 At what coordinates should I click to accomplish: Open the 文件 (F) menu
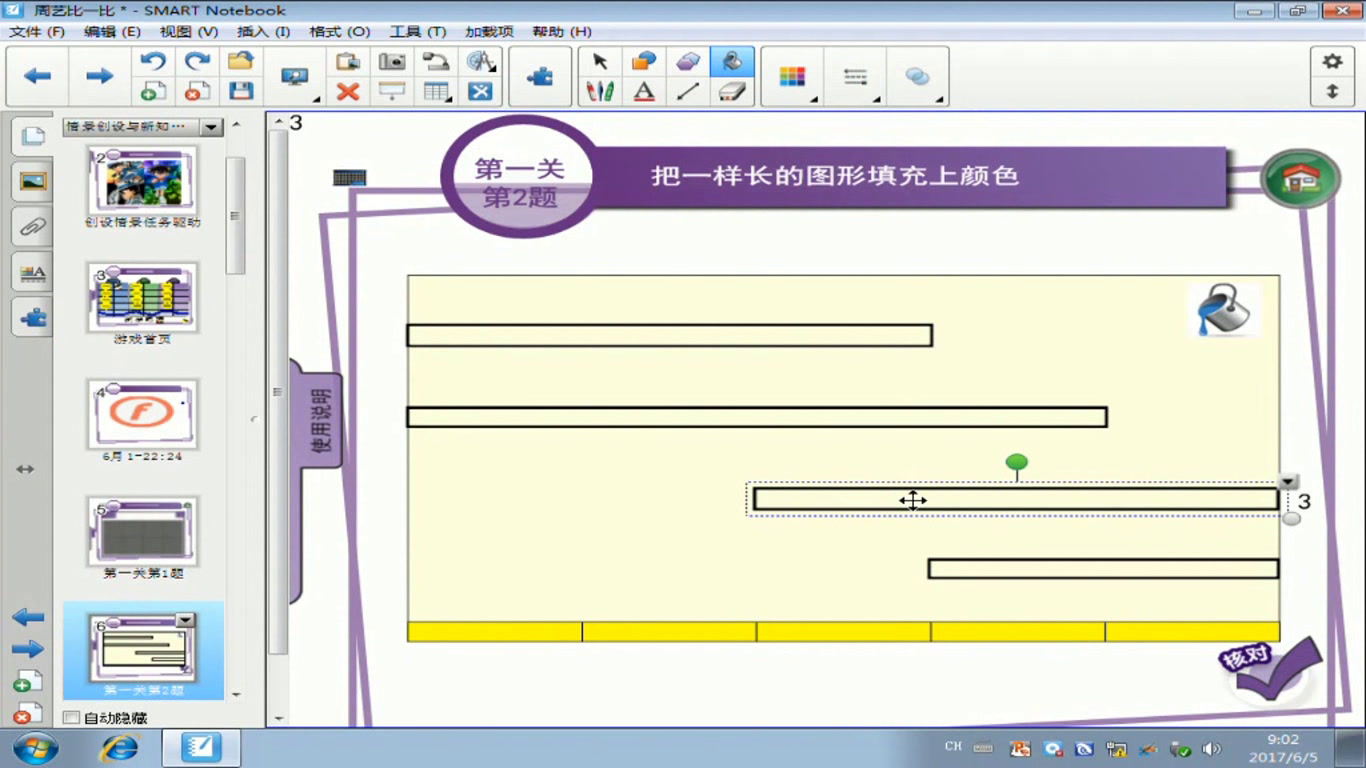pyautogui.click(x=37, y=32)
